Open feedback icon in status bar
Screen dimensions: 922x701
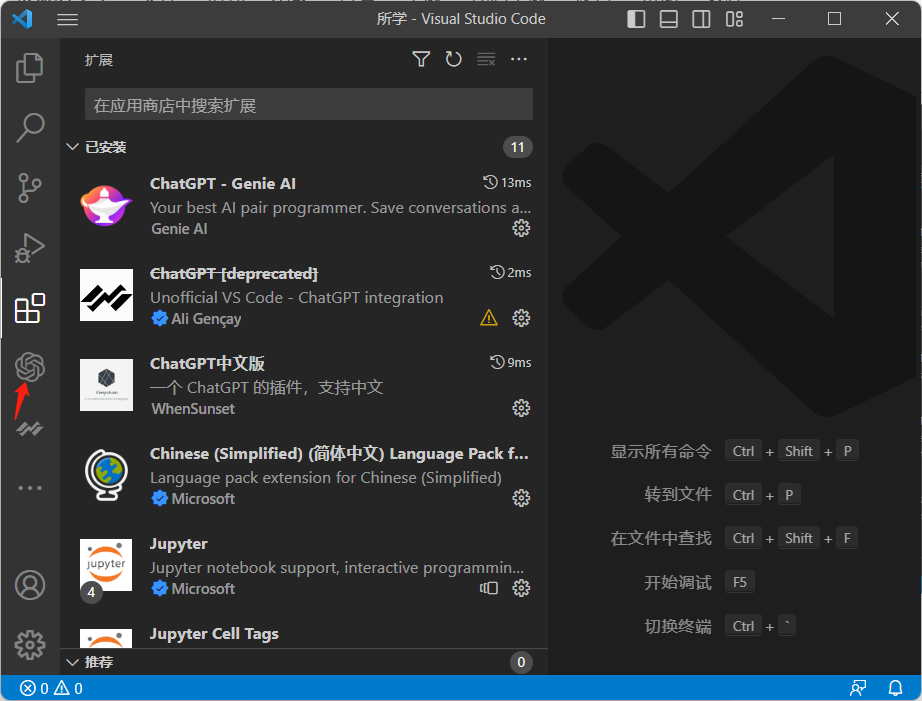858,688
